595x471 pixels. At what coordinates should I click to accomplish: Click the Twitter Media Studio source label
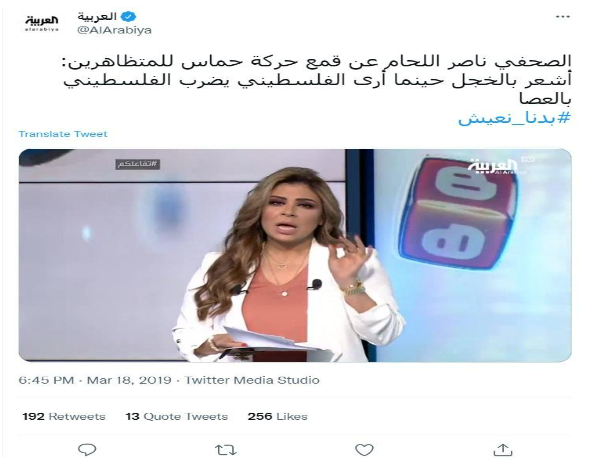pyautogui.click(x=252, y=380)
